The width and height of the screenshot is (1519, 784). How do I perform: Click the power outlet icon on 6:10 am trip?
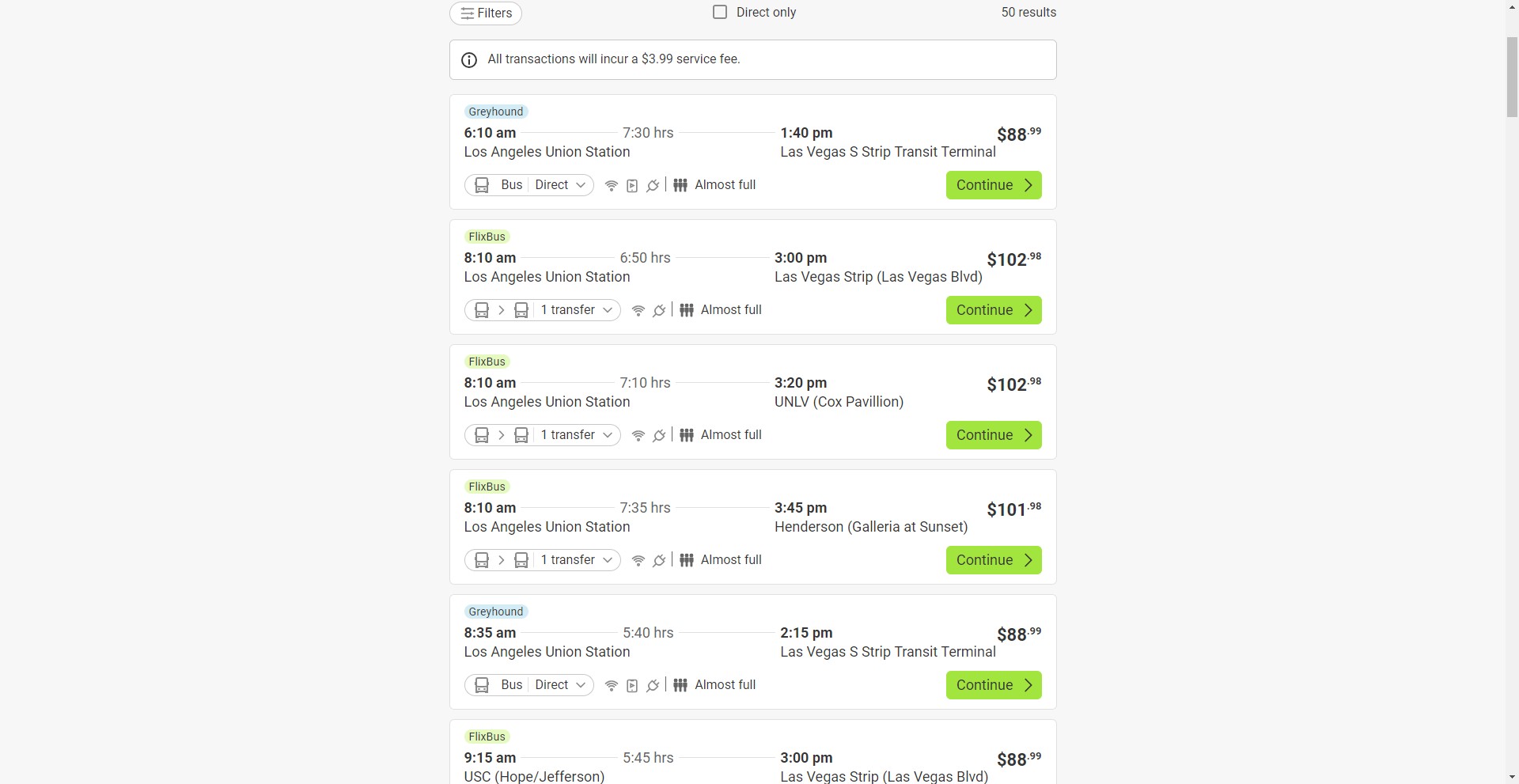coord(653,186)
